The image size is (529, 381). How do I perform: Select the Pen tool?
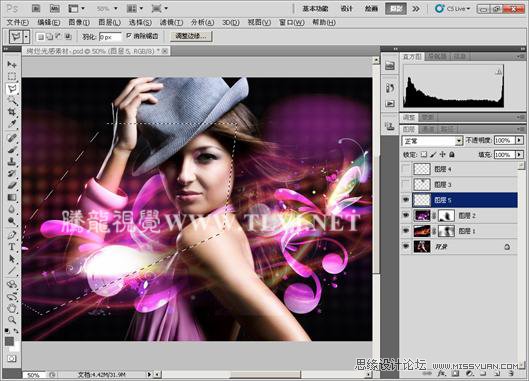tap(12, 235)
